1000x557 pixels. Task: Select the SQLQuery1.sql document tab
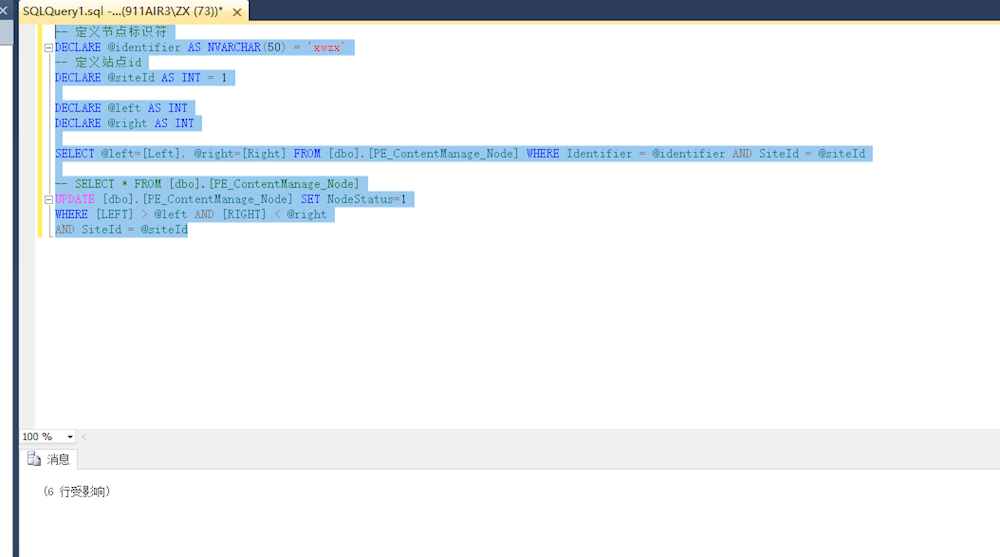[x=120, y=10]
